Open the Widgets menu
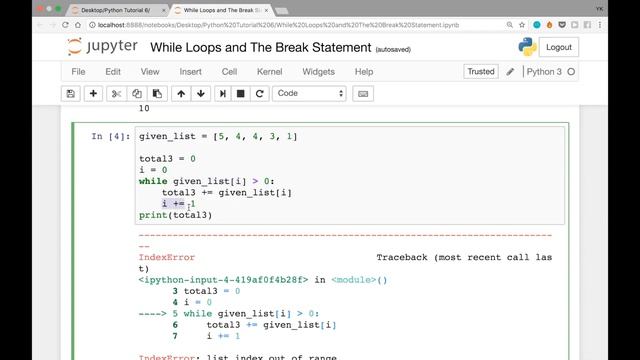This screenshot has height=360, width=640. [x=318, y=72]
